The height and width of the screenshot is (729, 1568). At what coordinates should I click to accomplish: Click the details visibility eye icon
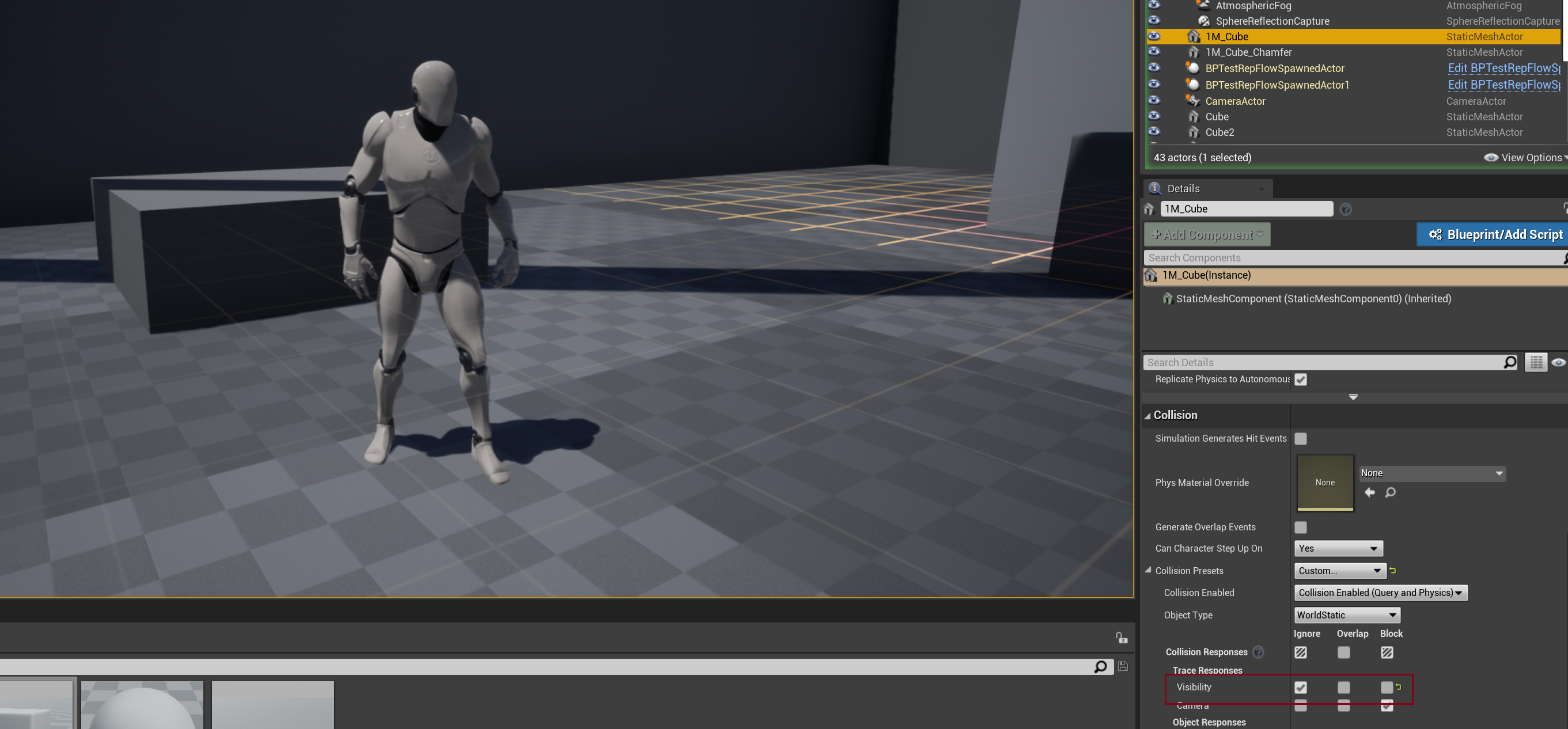[x=1558, y=362]
